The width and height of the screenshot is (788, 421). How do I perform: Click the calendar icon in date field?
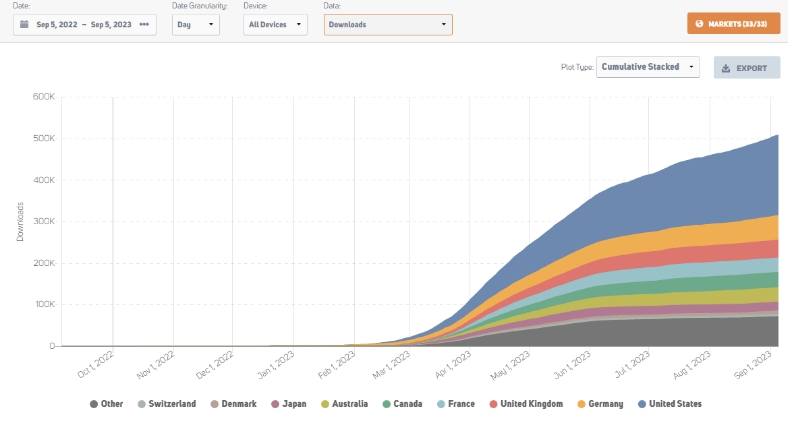tap(24, 24)
